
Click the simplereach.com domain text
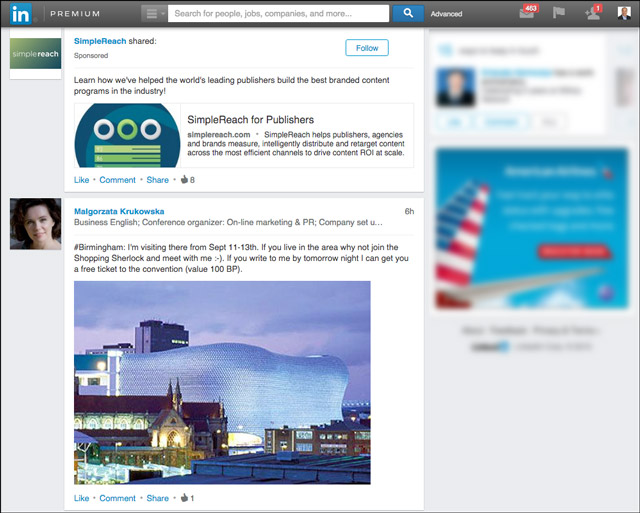[219, 135]
